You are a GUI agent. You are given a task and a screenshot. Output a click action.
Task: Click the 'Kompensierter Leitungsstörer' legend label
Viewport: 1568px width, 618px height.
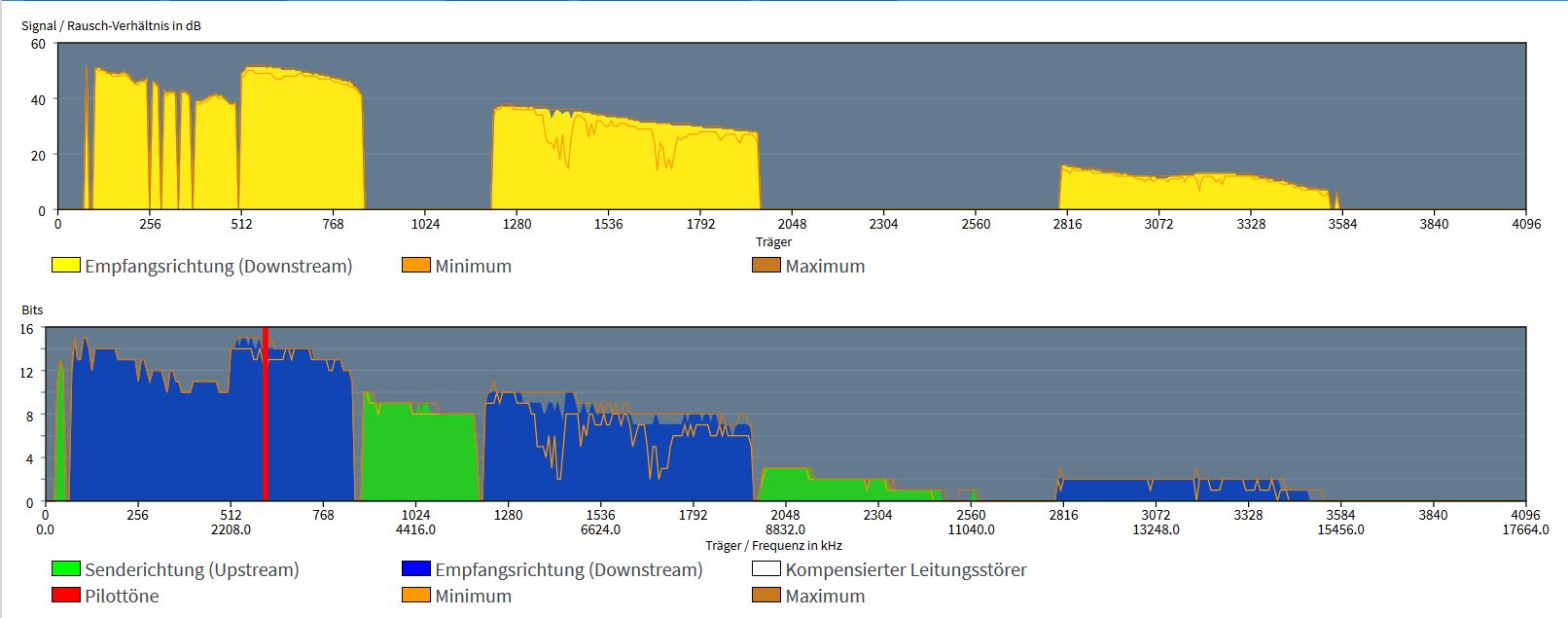(906, 569)
